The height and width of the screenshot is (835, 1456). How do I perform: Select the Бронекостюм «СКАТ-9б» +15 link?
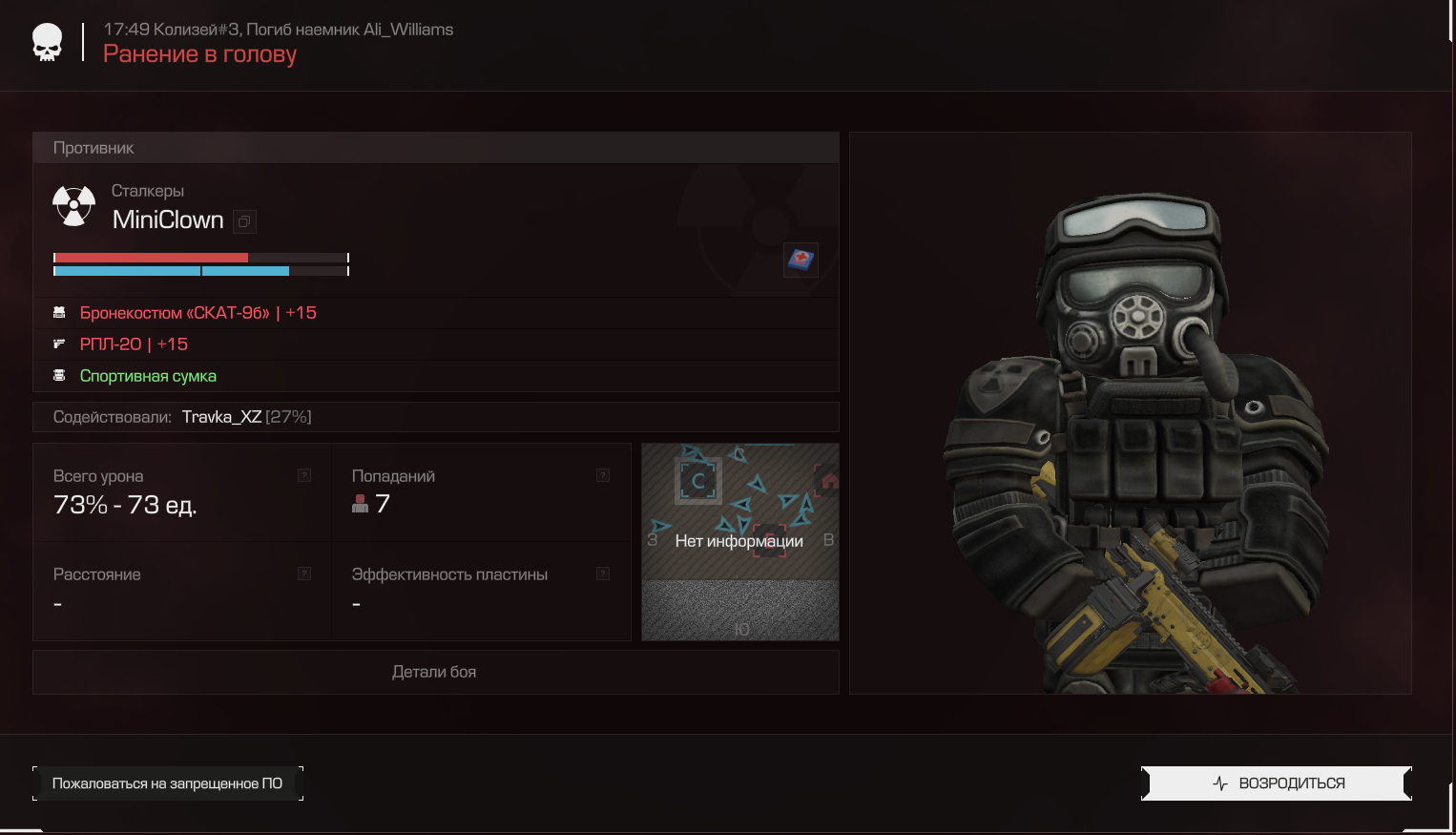[x=198, y=312]
